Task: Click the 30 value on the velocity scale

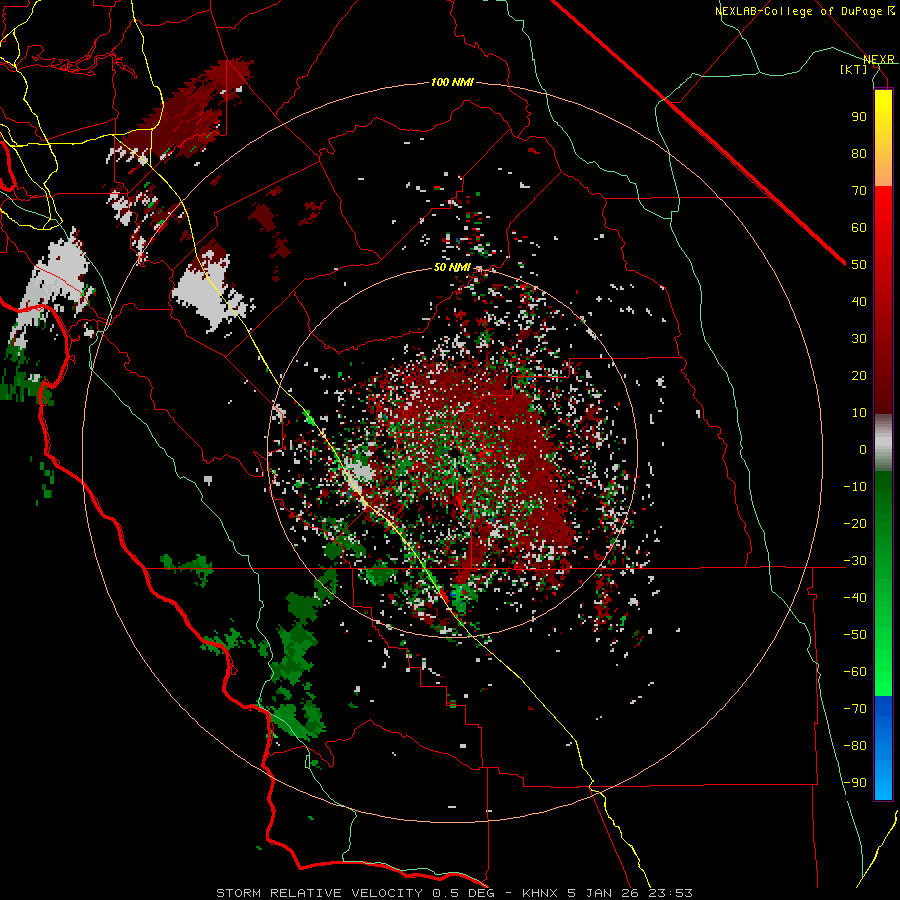Action: pyautogui.click(x=859, y=339)
